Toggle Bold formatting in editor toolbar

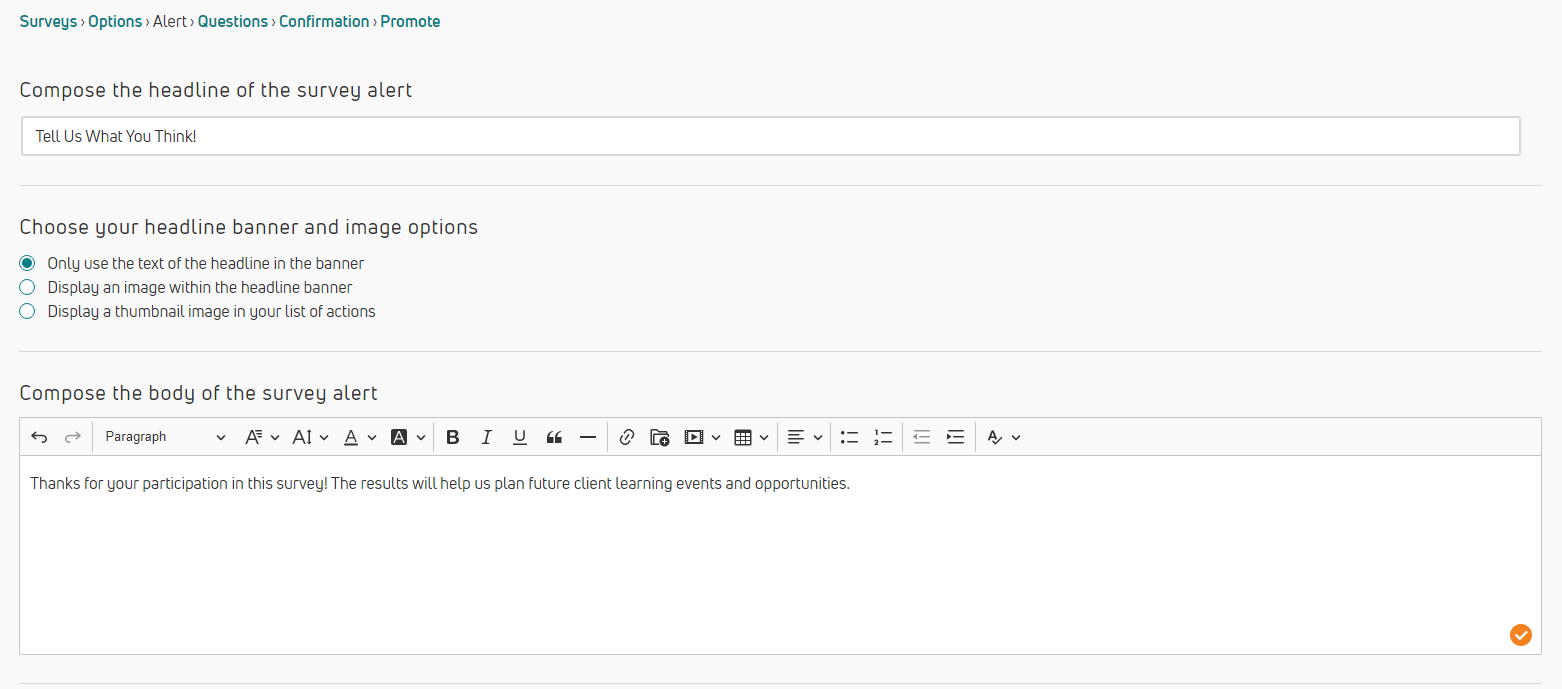[x=453, y=437]
